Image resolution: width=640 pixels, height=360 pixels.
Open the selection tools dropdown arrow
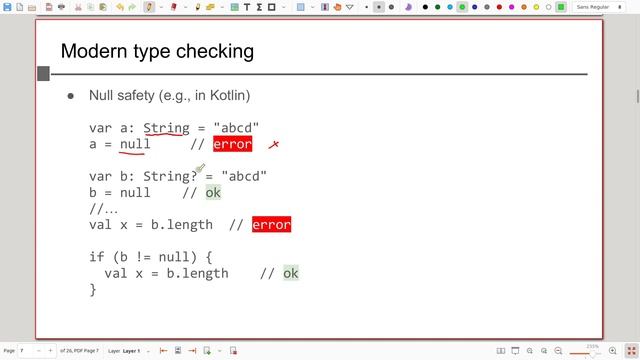coord(312,7)
